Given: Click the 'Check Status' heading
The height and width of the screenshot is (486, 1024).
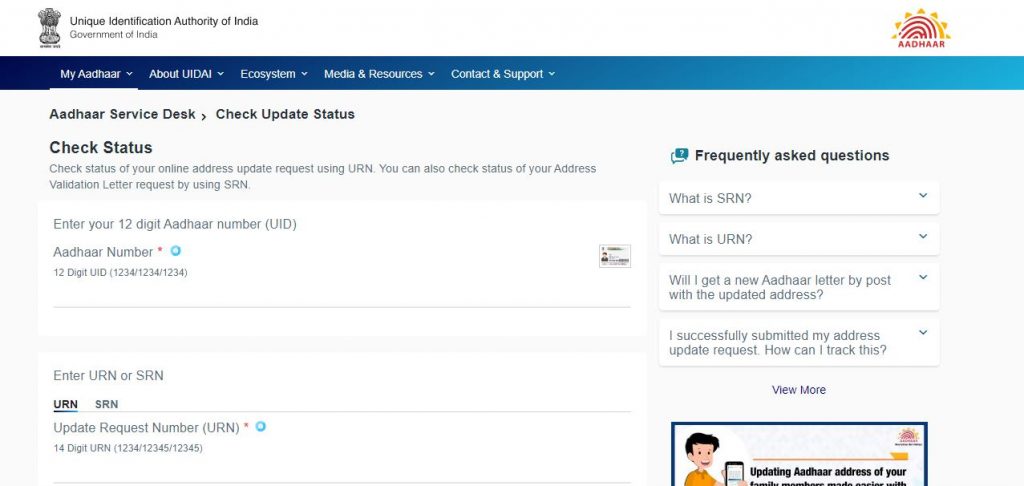Looking at the screenshot, I should pyautogui.click(x=101, y=148).
